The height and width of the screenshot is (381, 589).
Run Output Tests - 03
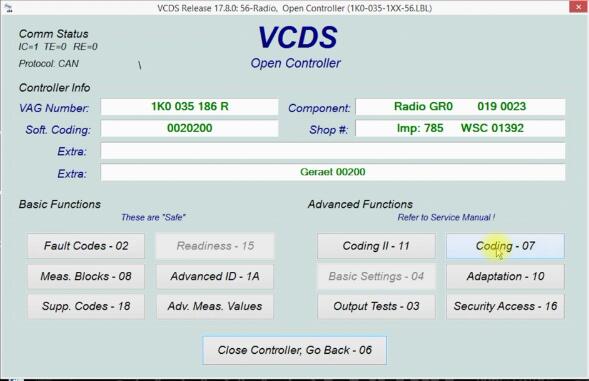376,307
